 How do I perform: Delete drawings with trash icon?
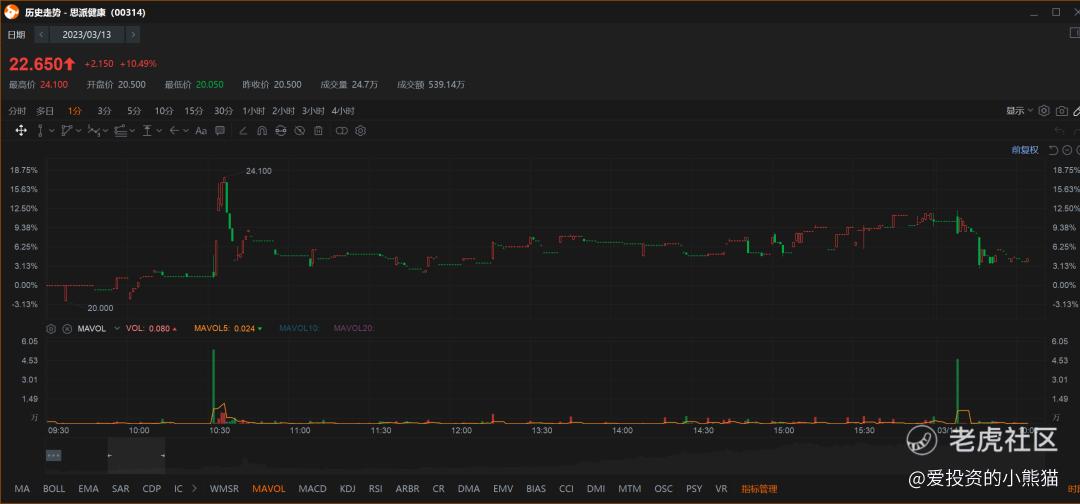coord(318,131)
